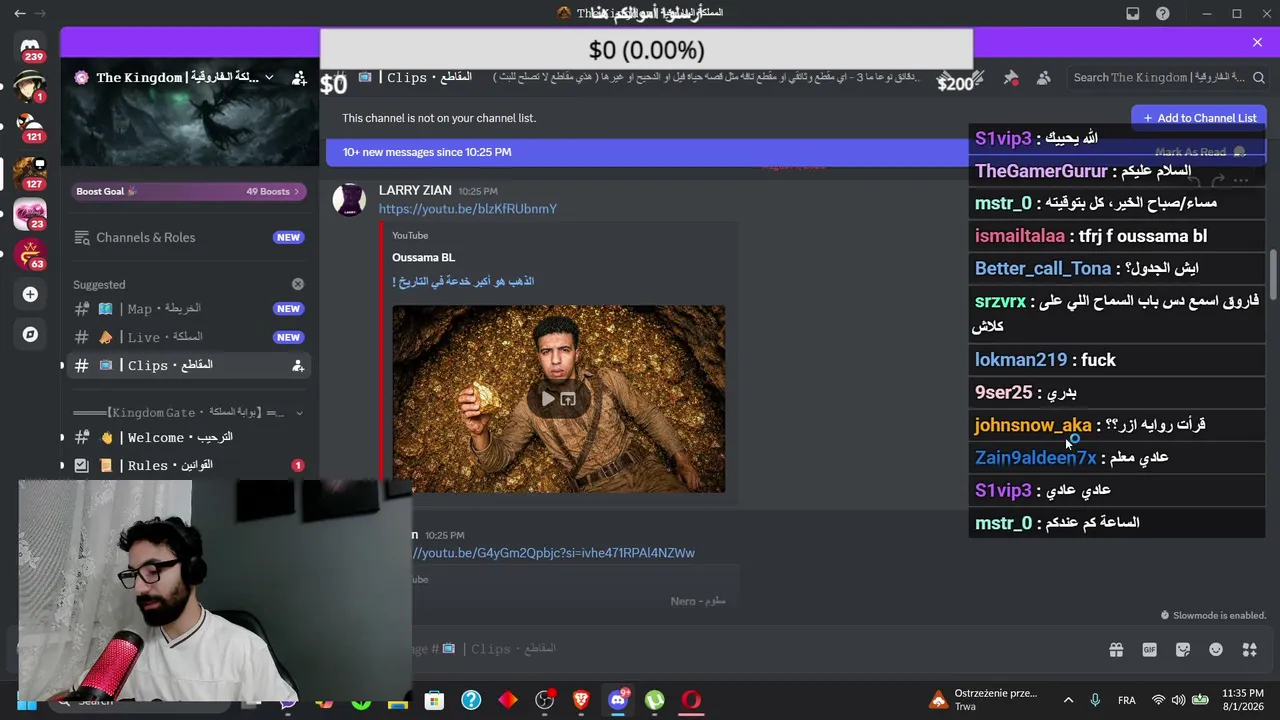Open Channels & Roles
1280x720 pixels.
click(188, 237)
